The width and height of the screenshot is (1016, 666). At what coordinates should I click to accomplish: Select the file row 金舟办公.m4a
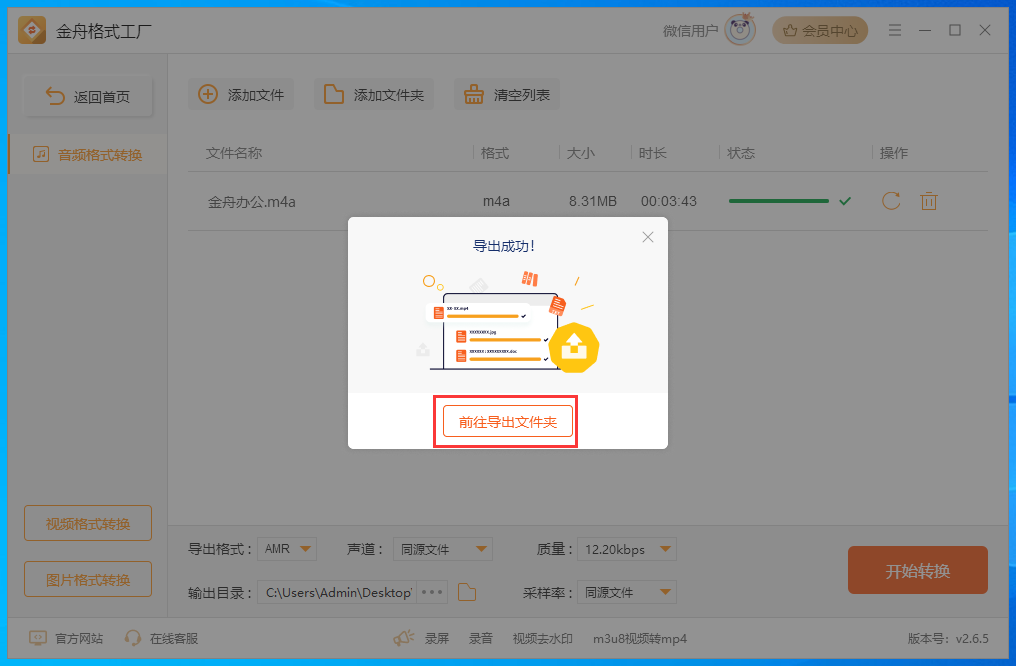[588, 201]
